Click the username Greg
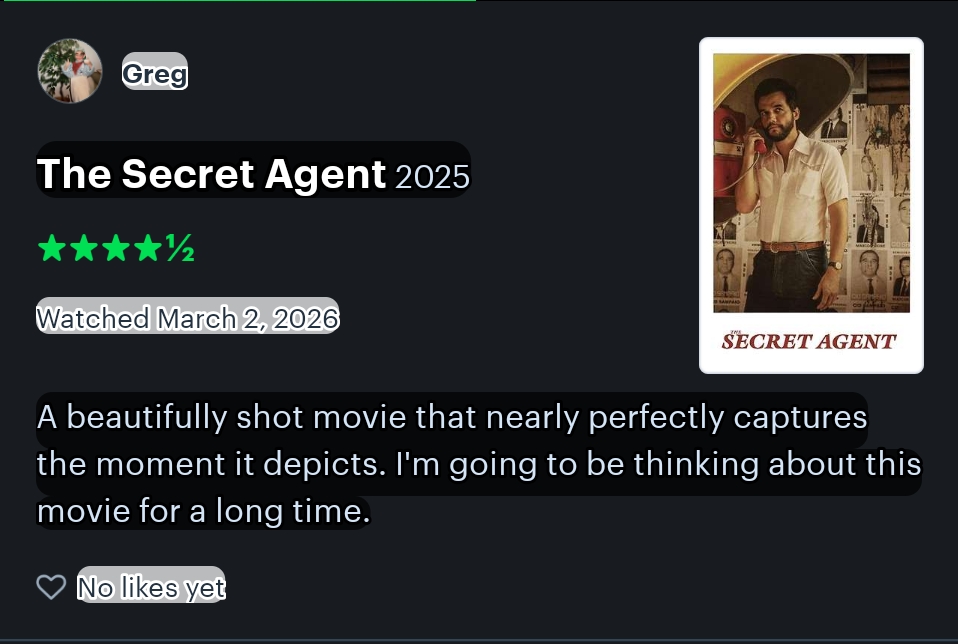This screenshot has width=958, height=644. pyautogui.click(x=155, y=74)
